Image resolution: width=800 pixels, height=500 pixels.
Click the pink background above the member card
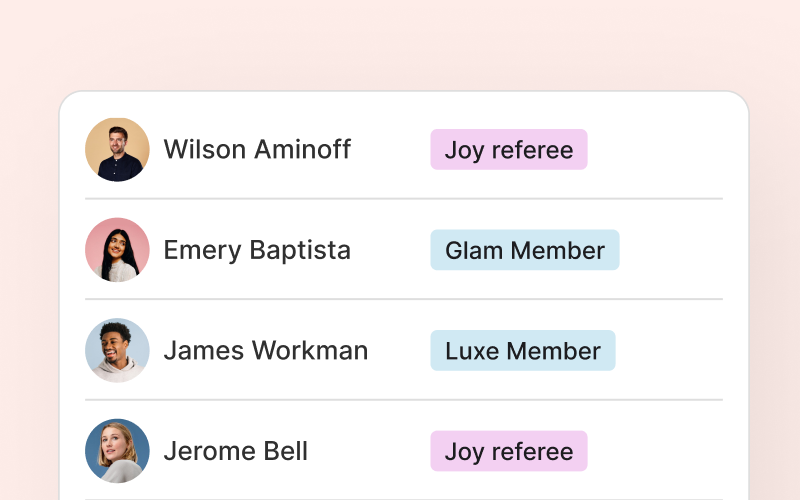click(x=400, y=45)
